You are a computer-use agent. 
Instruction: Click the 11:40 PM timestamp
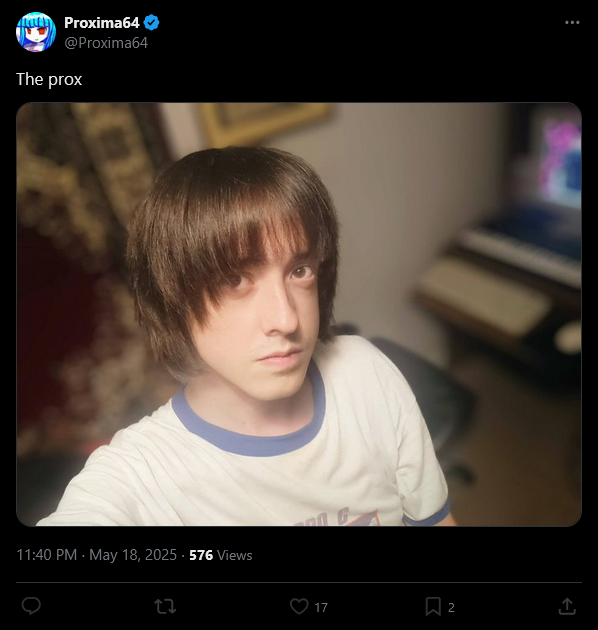pos(47,555)
